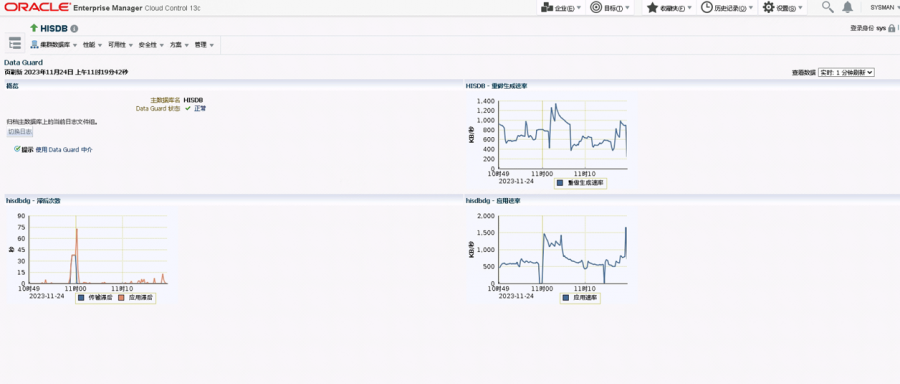Click the History clock icon
Image resolution: width=900 pixels, height=384 pixels.
pyautogui.click(x=707, y=8)
